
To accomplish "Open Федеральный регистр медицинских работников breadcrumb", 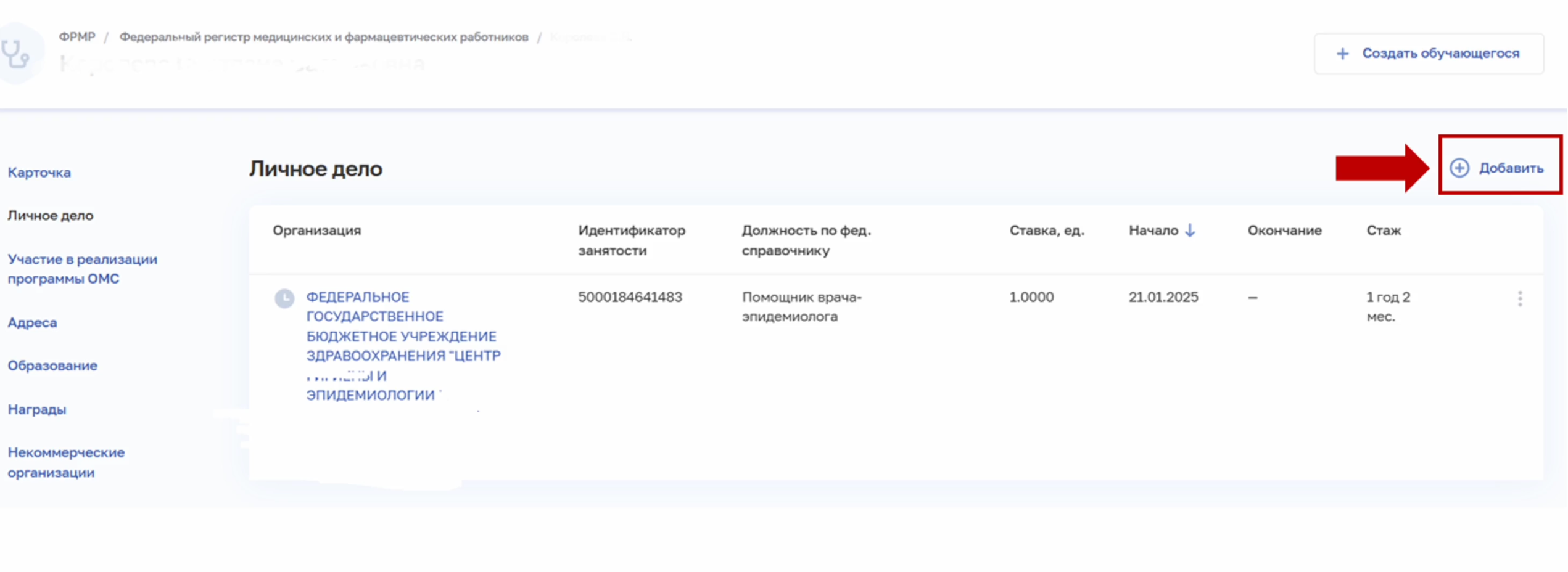I will (323, 37).
